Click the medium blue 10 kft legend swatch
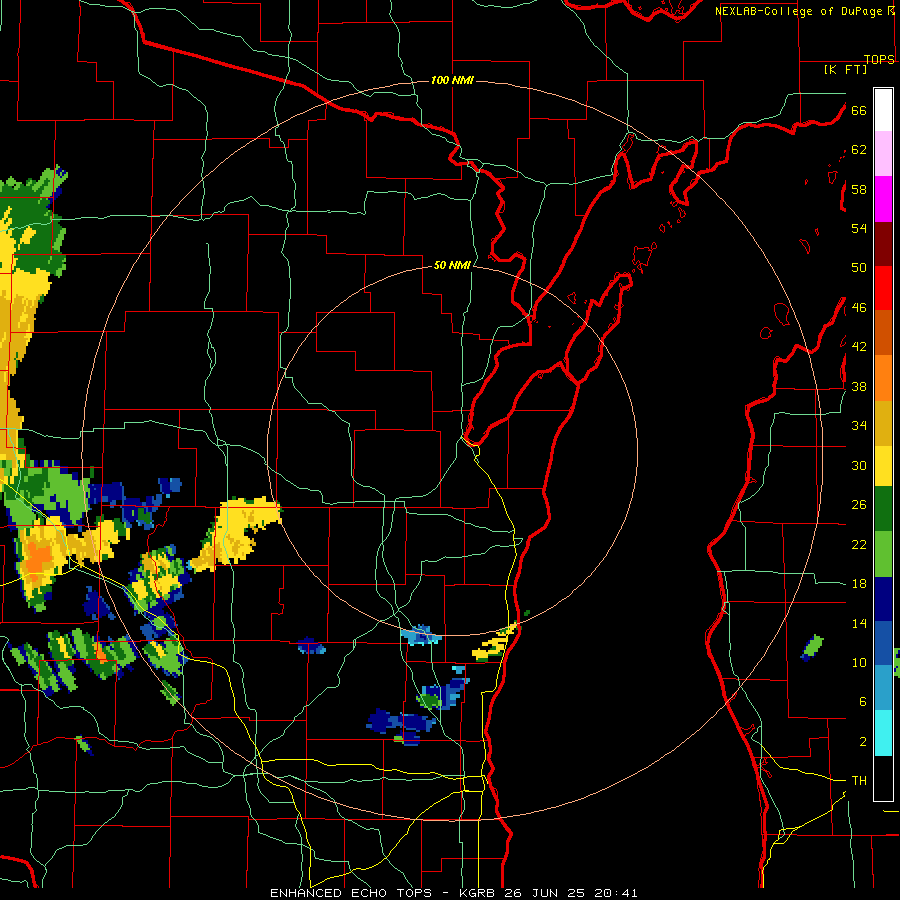This screenshot has width=900, height=900. coord(883,643)
